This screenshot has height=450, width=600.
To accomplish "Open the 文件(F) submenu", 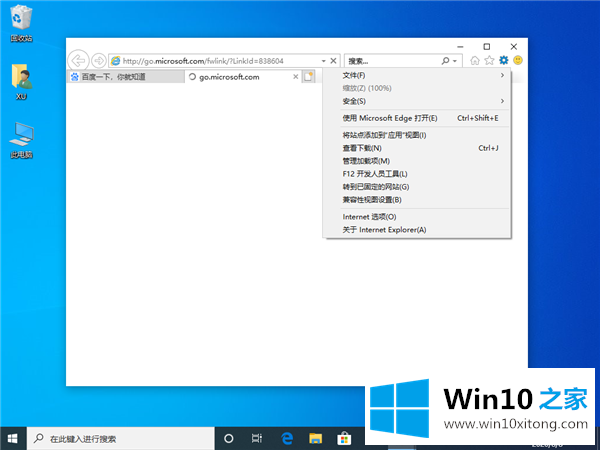I will [417, 75].
